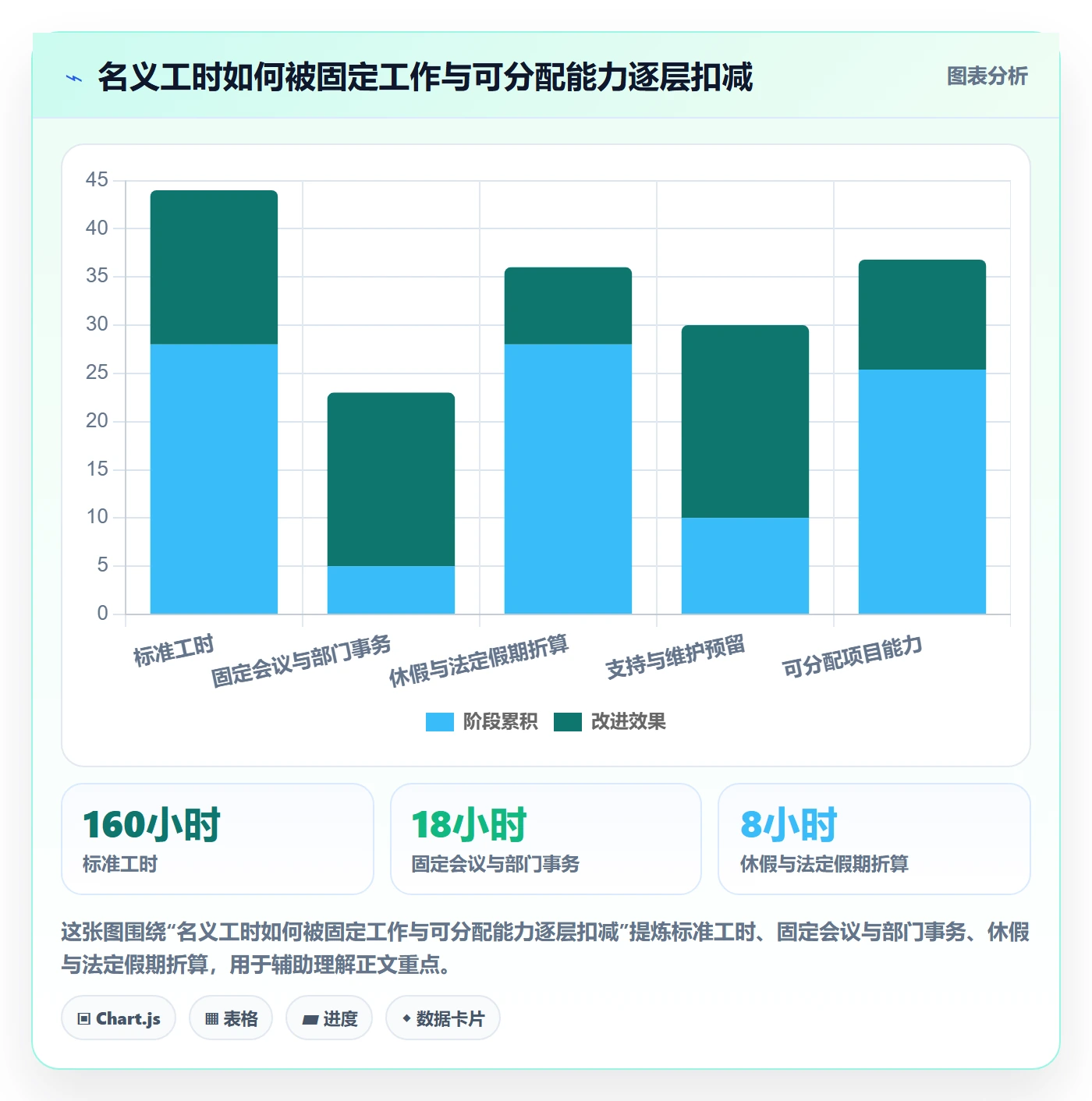1092x1101 pixels.
Task: Click the 标准工时 x-axis label
Action: click(173, 652)
